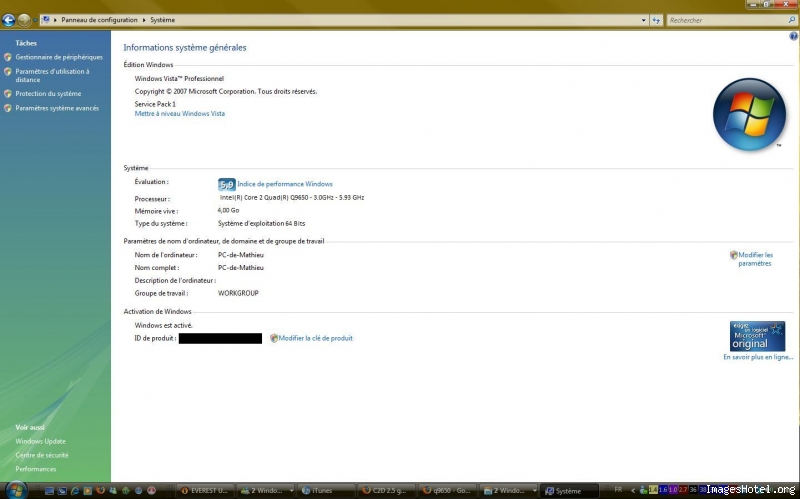The height and width of the screenshot is (499, 800).
Task: Click the Windows performance index score badge
Action: (227, 184)
